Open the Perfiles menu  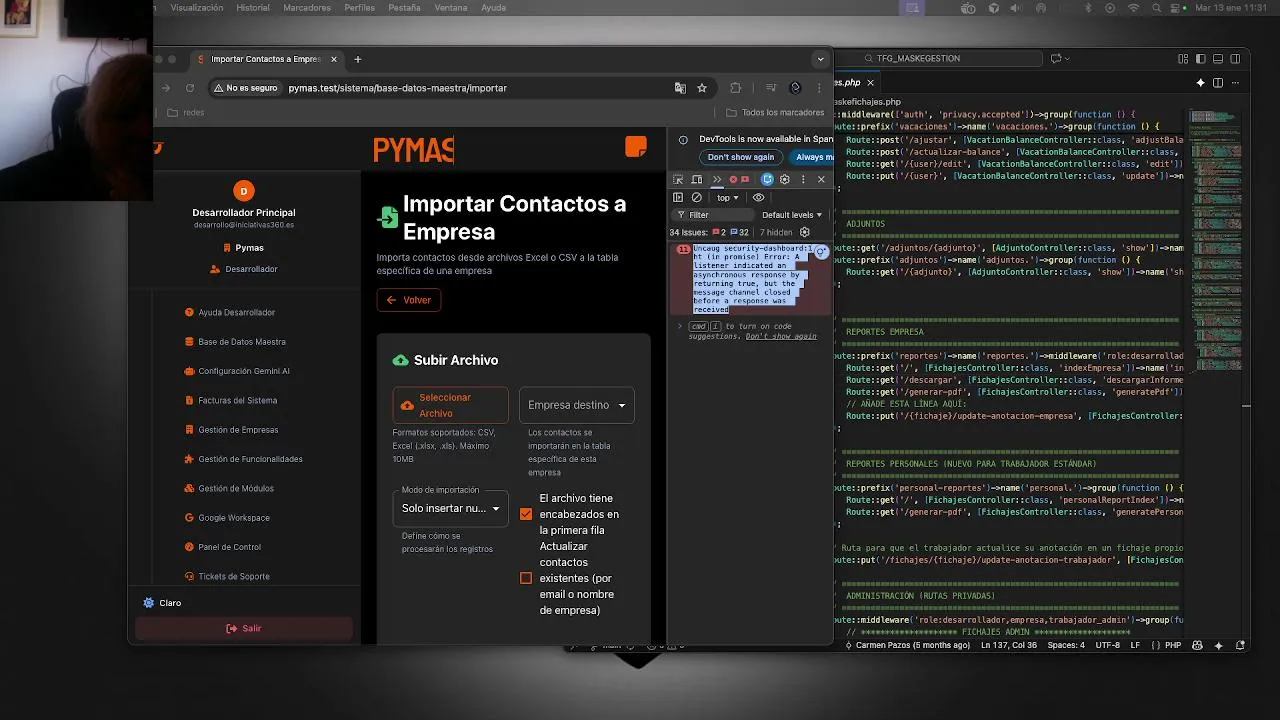tap(359, 8)
